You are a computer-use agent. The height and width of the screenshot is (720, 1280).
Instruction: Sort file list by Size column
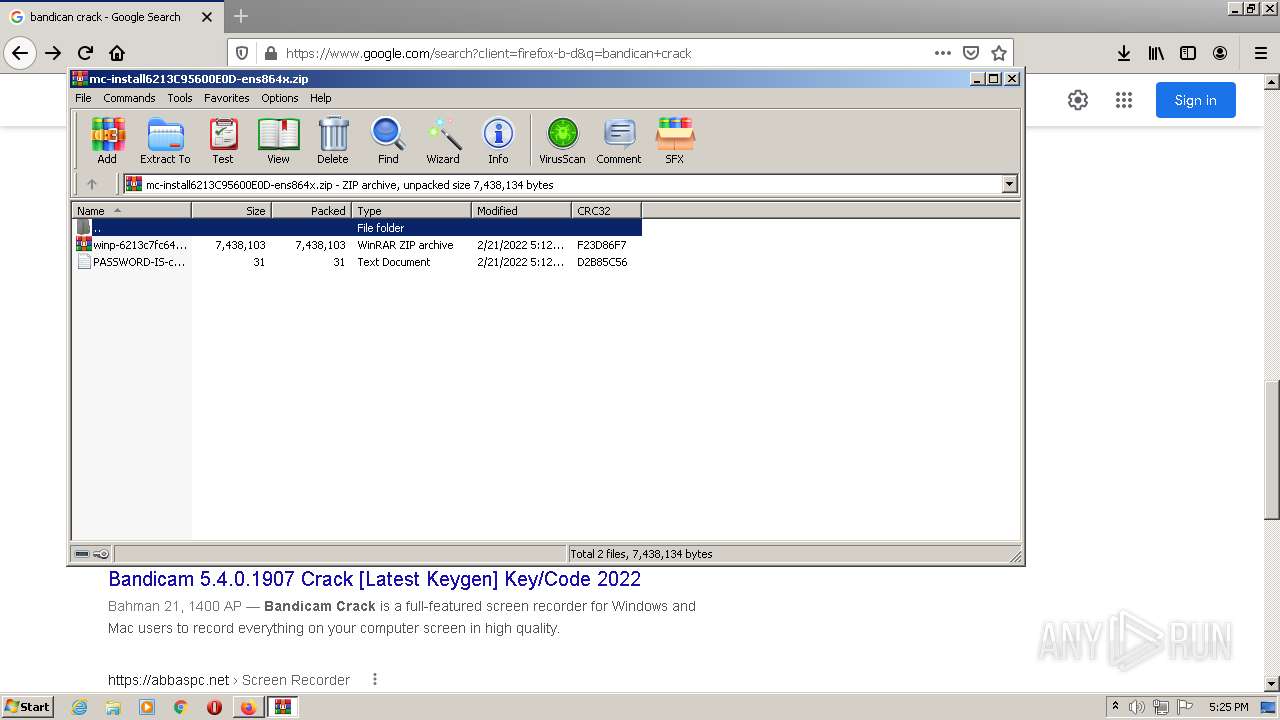(x=231, y=210)
